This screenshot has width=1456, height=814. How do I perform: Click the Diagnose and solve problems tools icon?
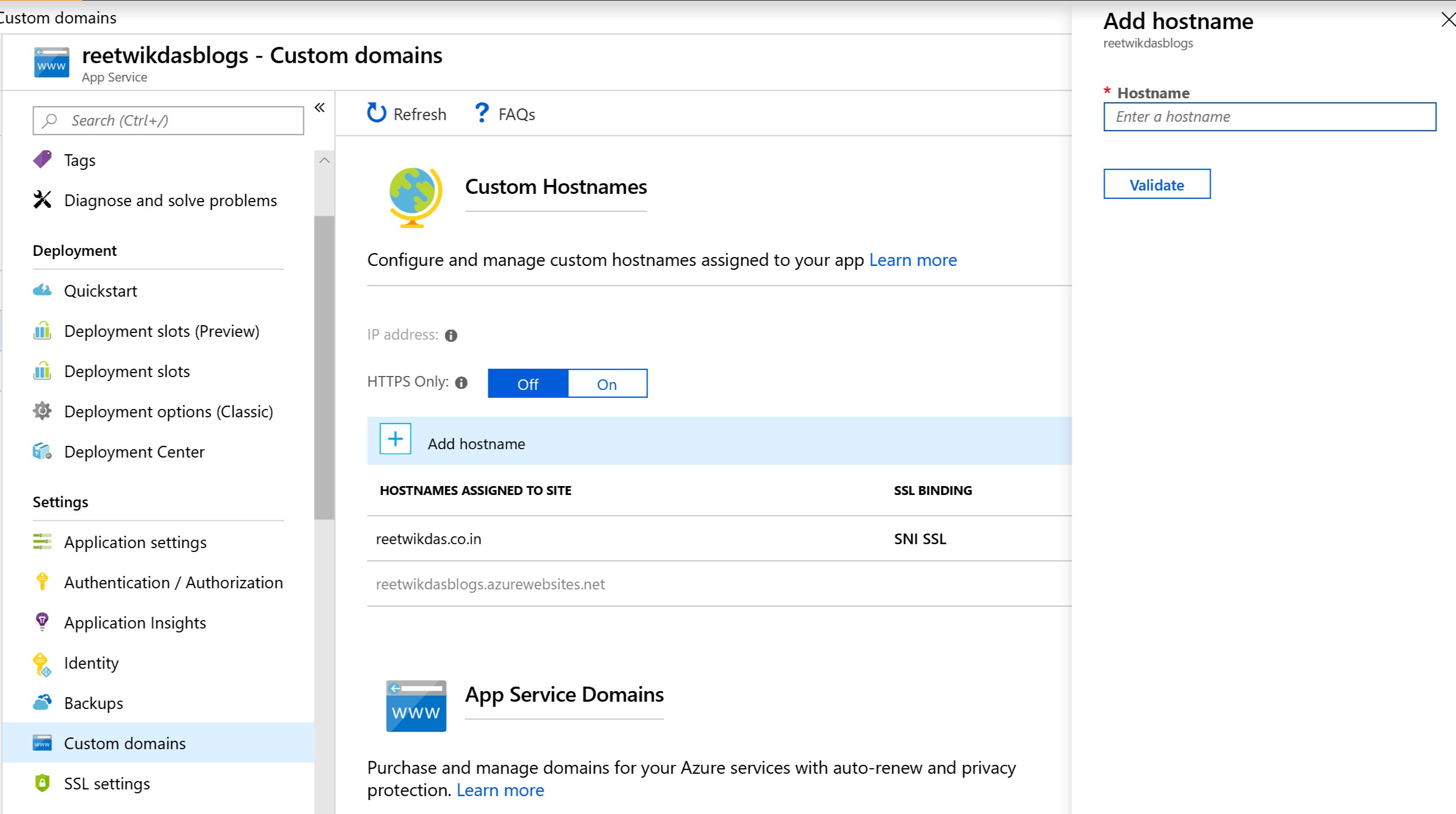[x=42, y=200]
